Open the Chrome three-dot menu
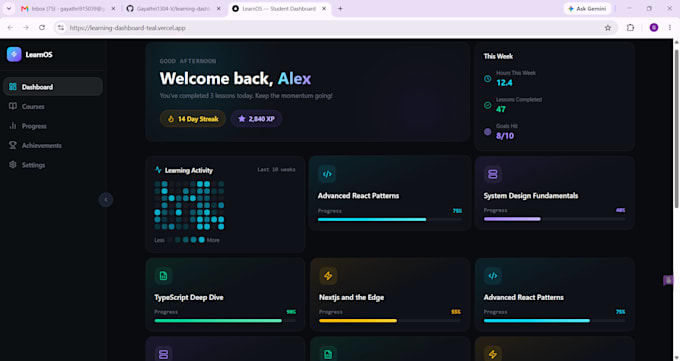 [670, 28]
